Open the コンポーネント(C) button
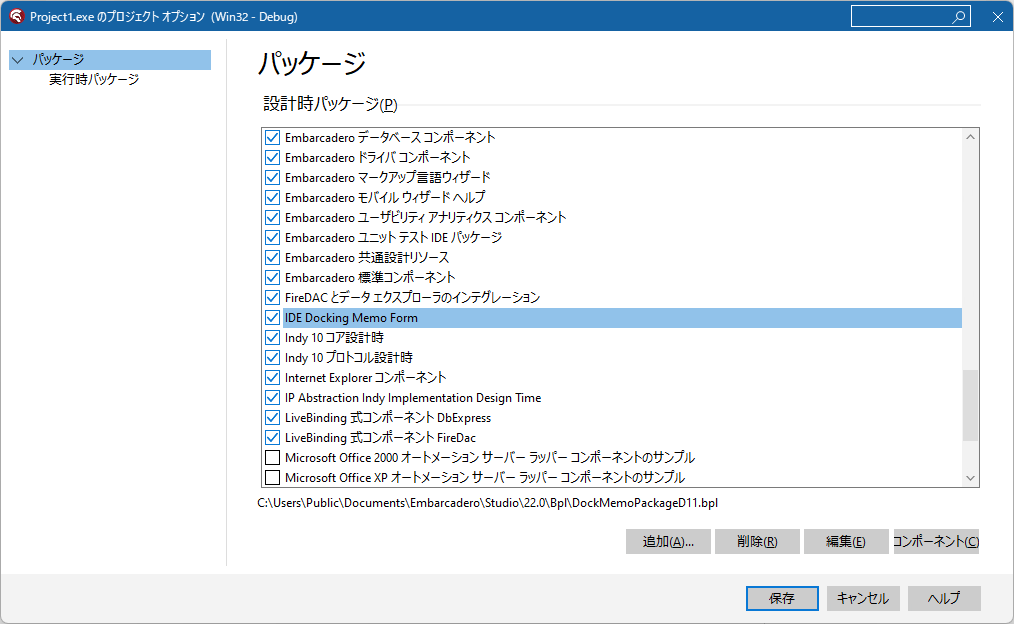Screen dimensions: 1014x624 (x=936, y=542)
